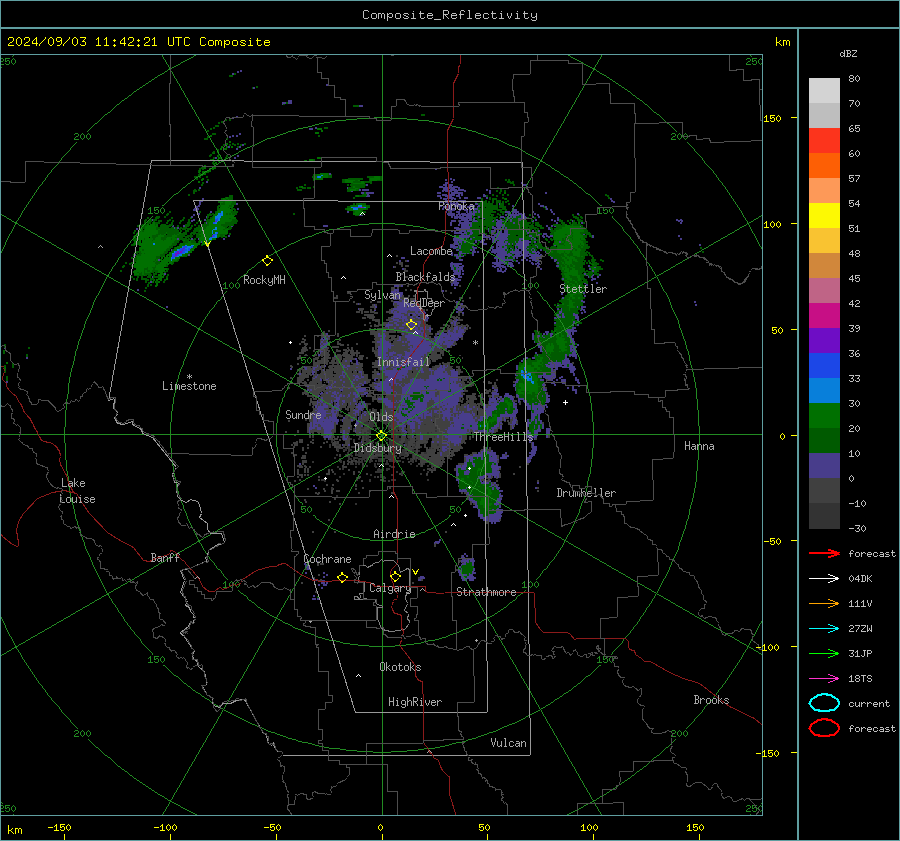Click the asterisk marker above Limestone
Screen dimensions: 900x841
[x=189, y=377]
